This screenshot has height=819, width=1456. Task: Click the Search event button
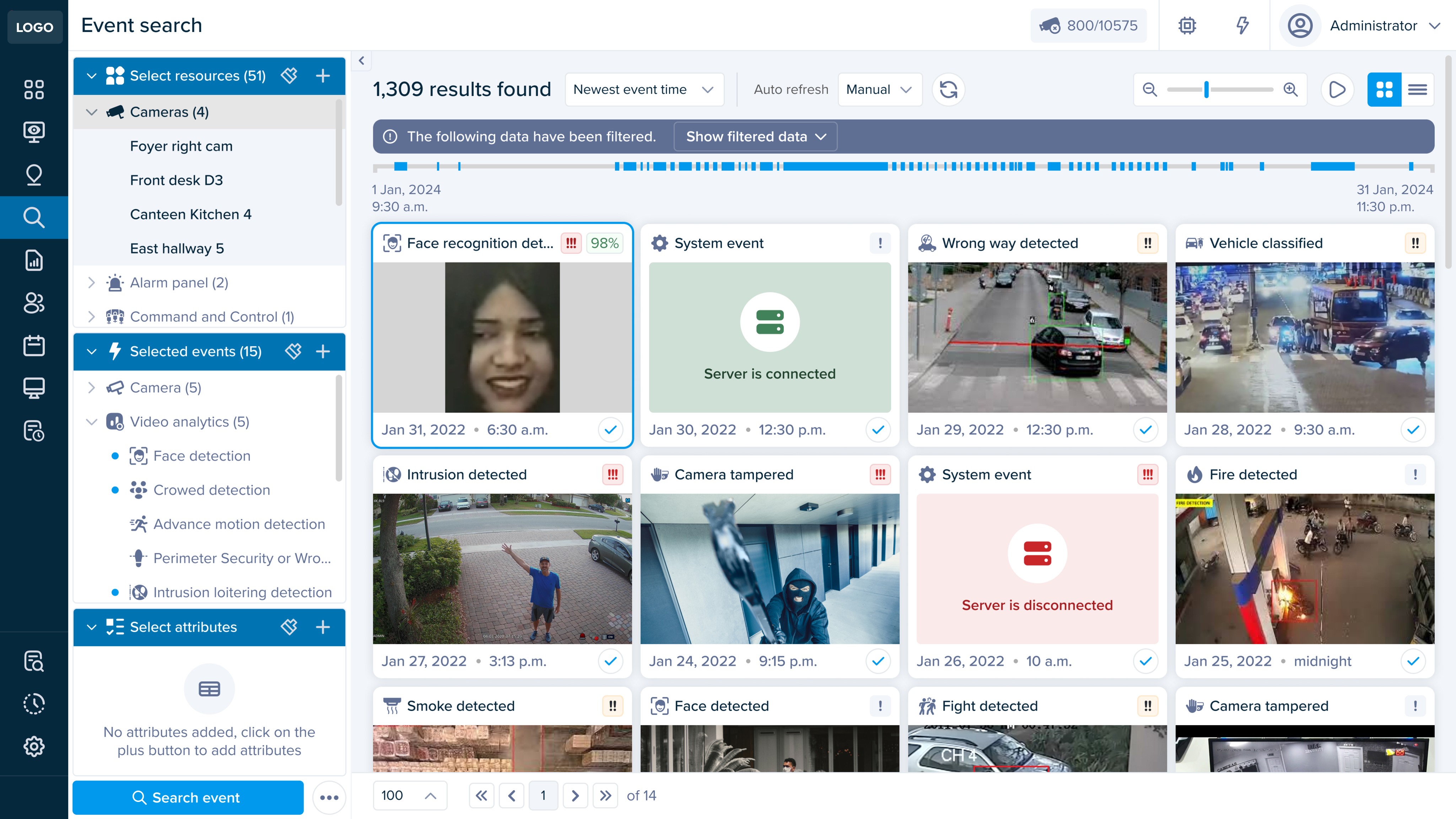tap(188, 798)
